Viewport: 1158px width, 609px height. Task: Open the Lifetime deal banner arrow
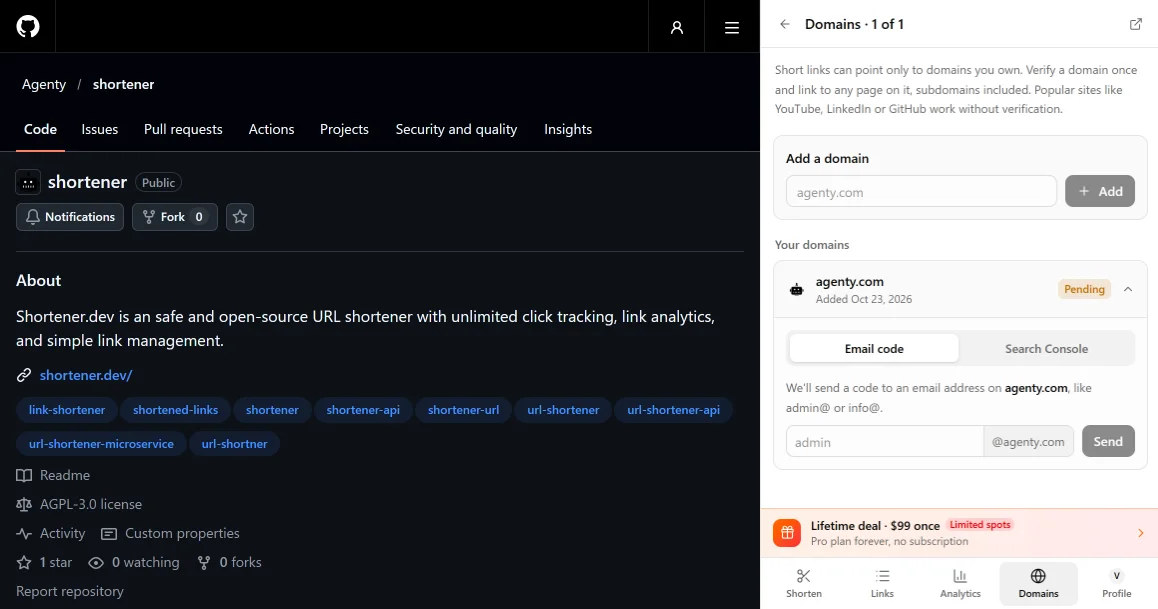(x=1140, y=533)
